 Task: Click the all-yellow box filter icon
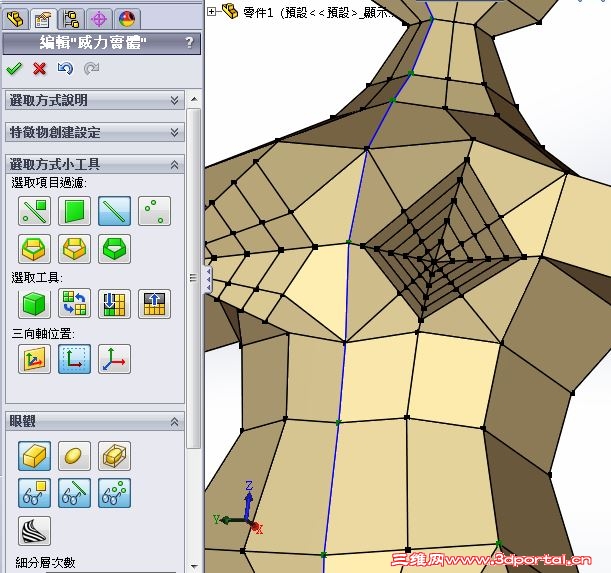[74, 249]
